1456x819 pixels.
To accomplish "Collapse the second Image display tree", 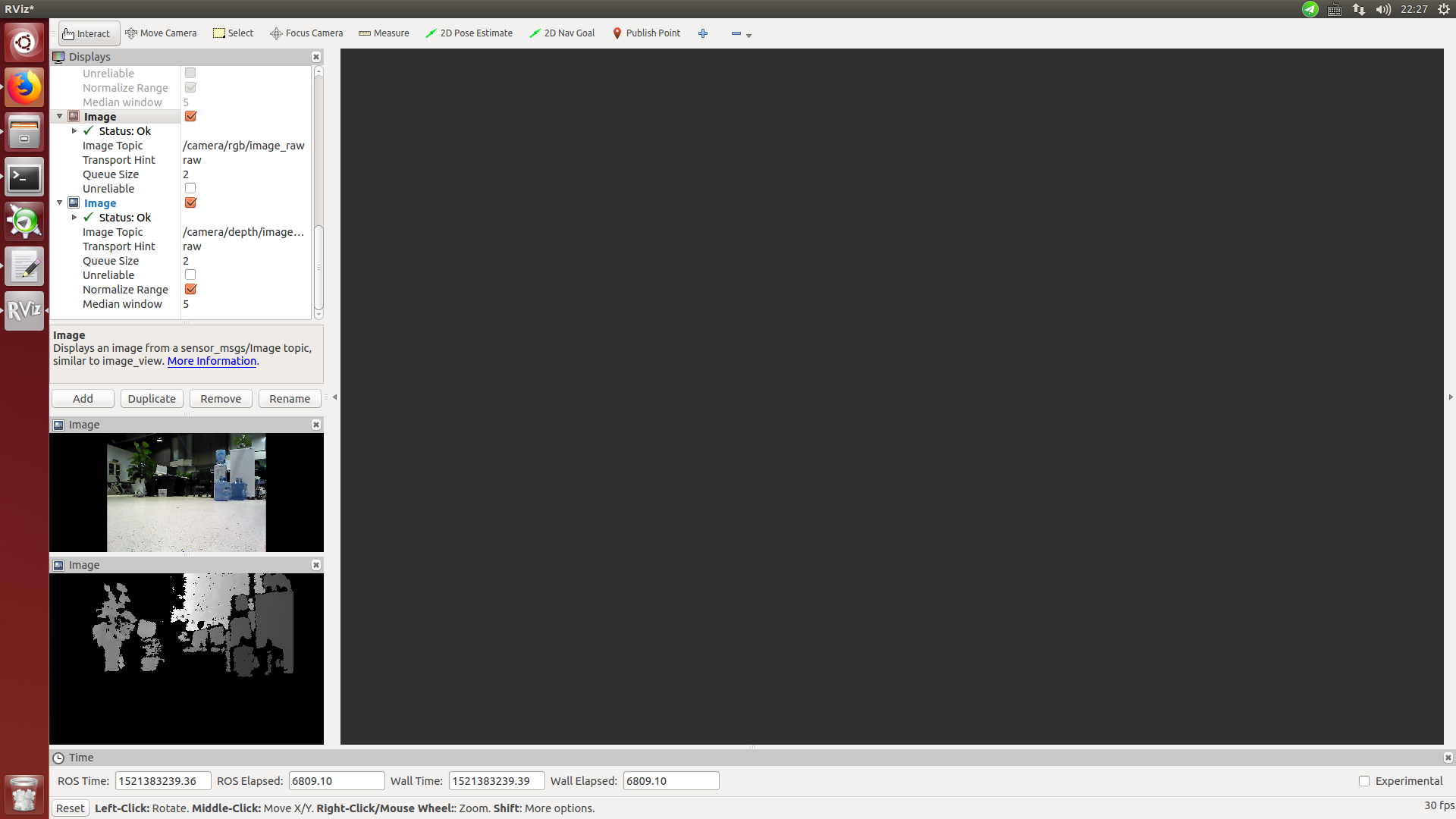I will point(60,203).
